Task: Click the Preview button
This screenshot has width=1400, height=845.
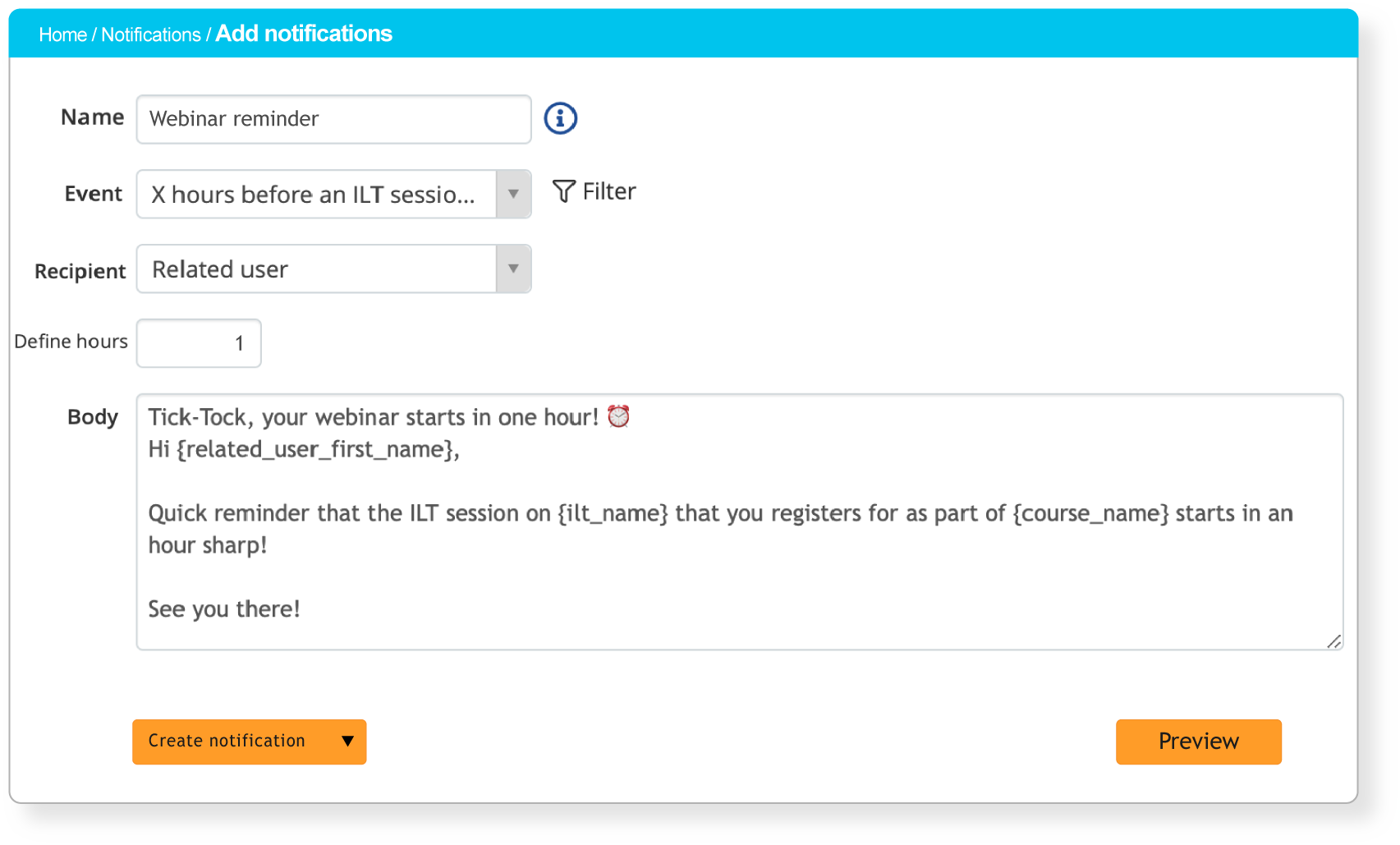Action: click(x=1197, y=741)
